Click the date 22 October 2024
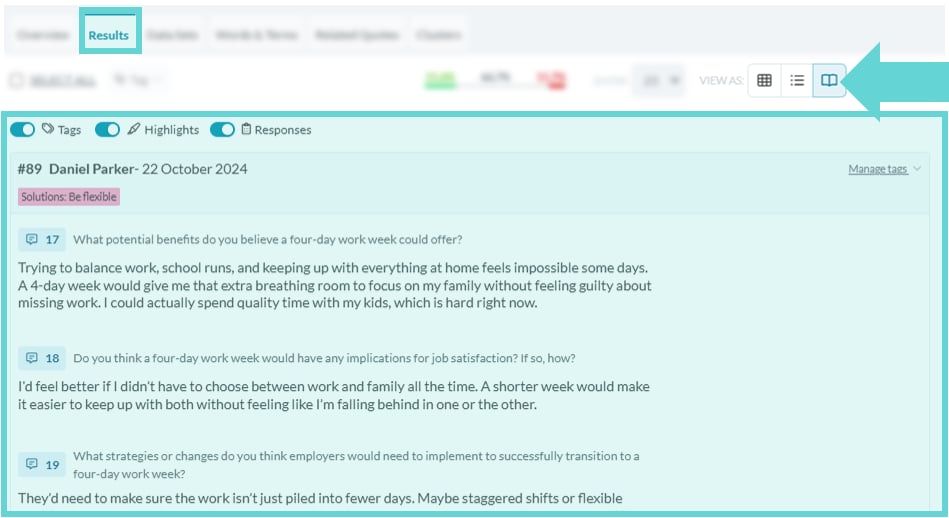Viewport: 949px width, 518px height. pyautogui.click(x=194, y=169)
